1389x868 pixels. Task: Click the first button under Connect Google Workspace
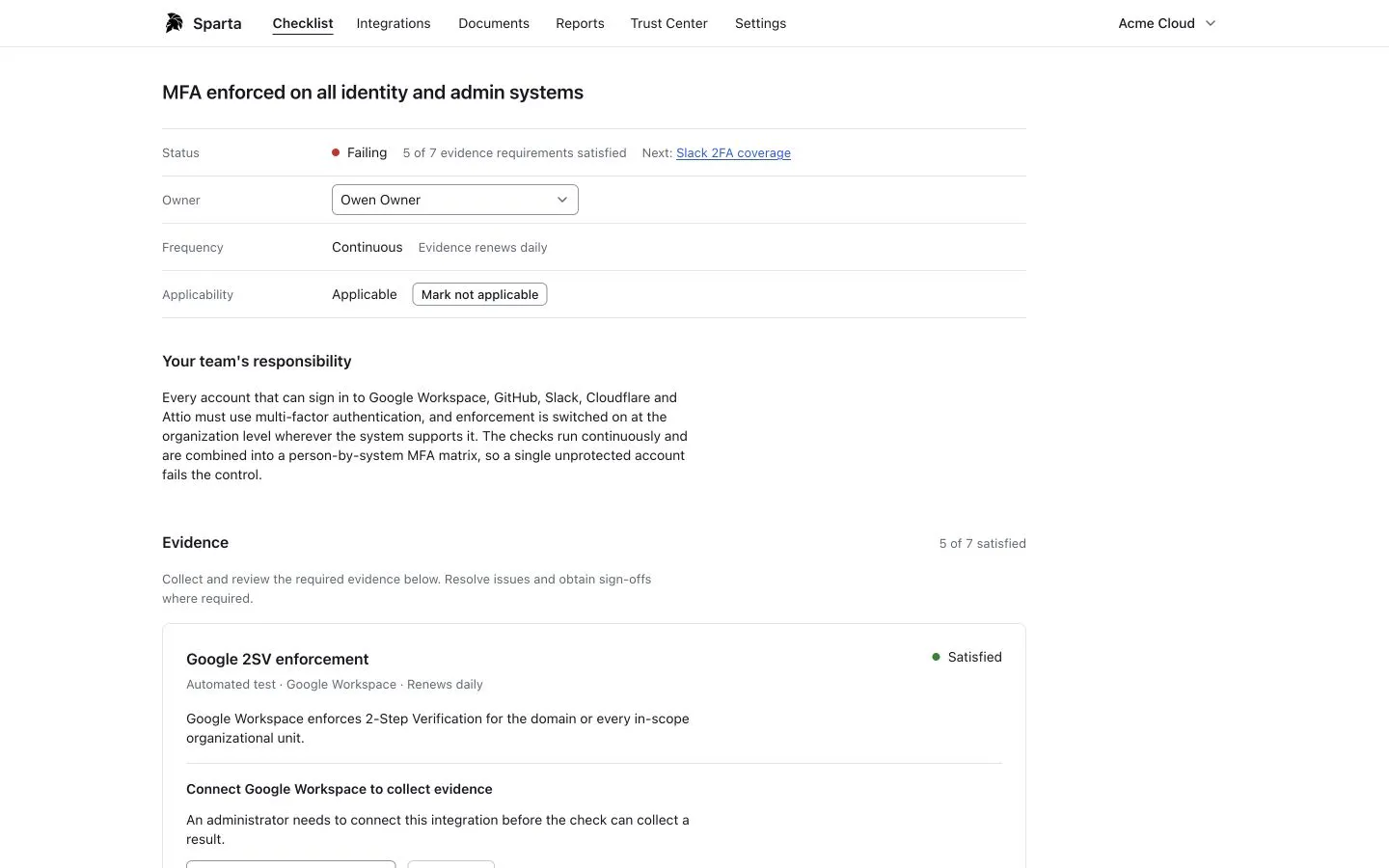click(x=291, y=864)
